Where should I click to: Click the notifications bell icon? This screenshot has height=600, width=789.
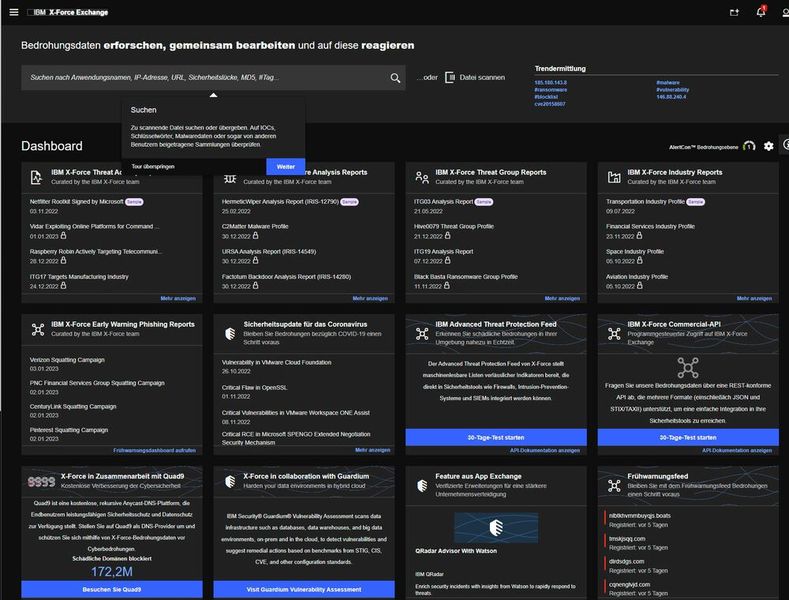coord(761,12)
